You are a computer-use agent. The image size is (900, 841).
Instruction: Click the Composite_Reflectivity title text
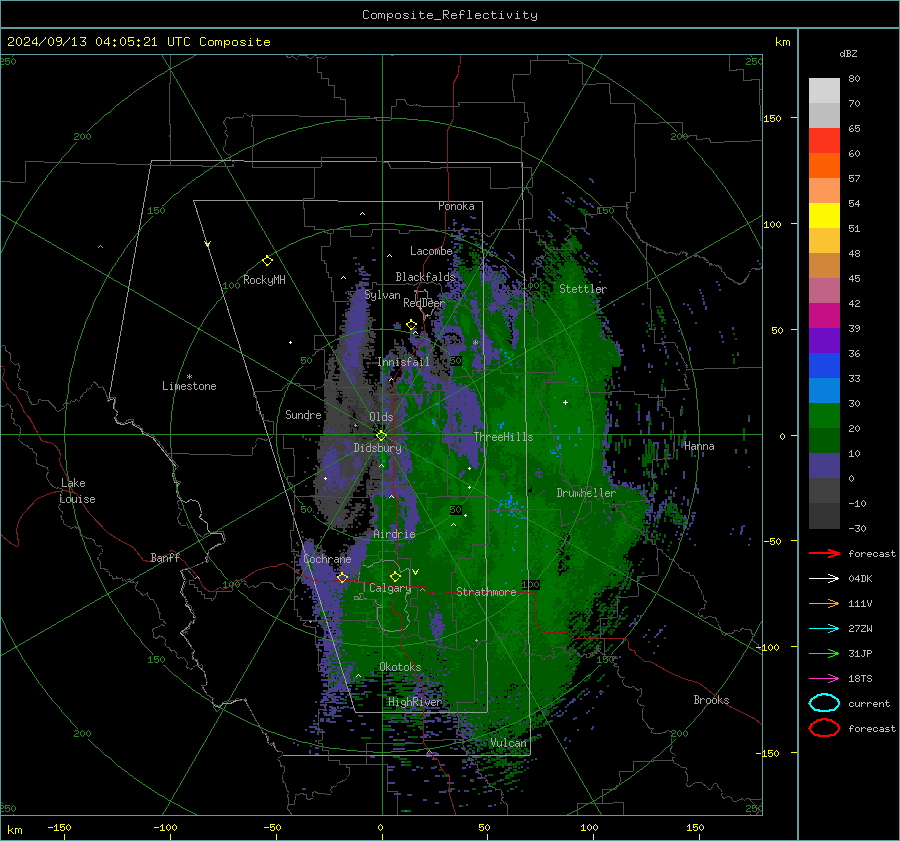(449, 15)
